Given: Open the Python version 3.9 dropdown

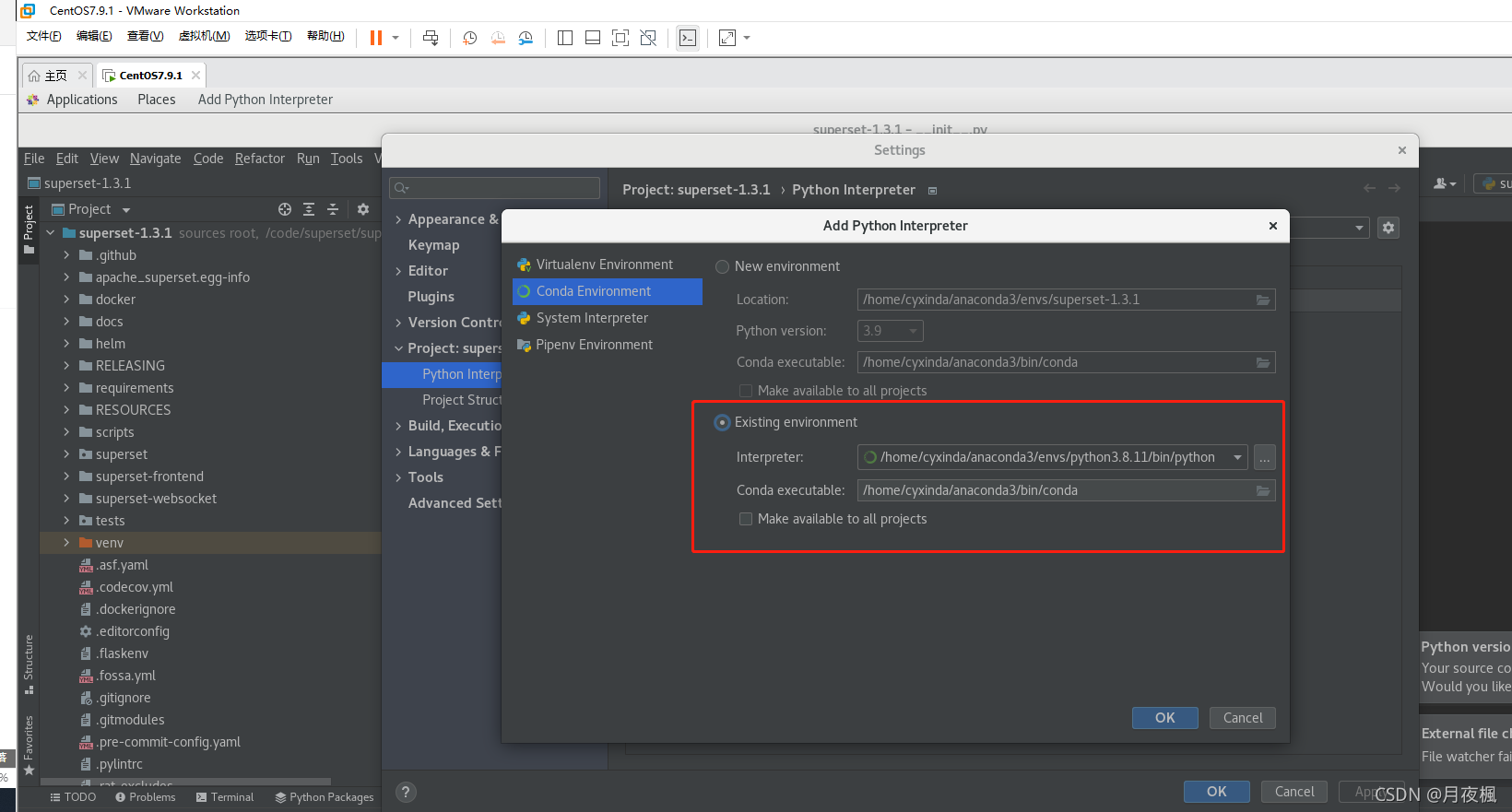Looking at the screenshot, I should pos(890,331).
